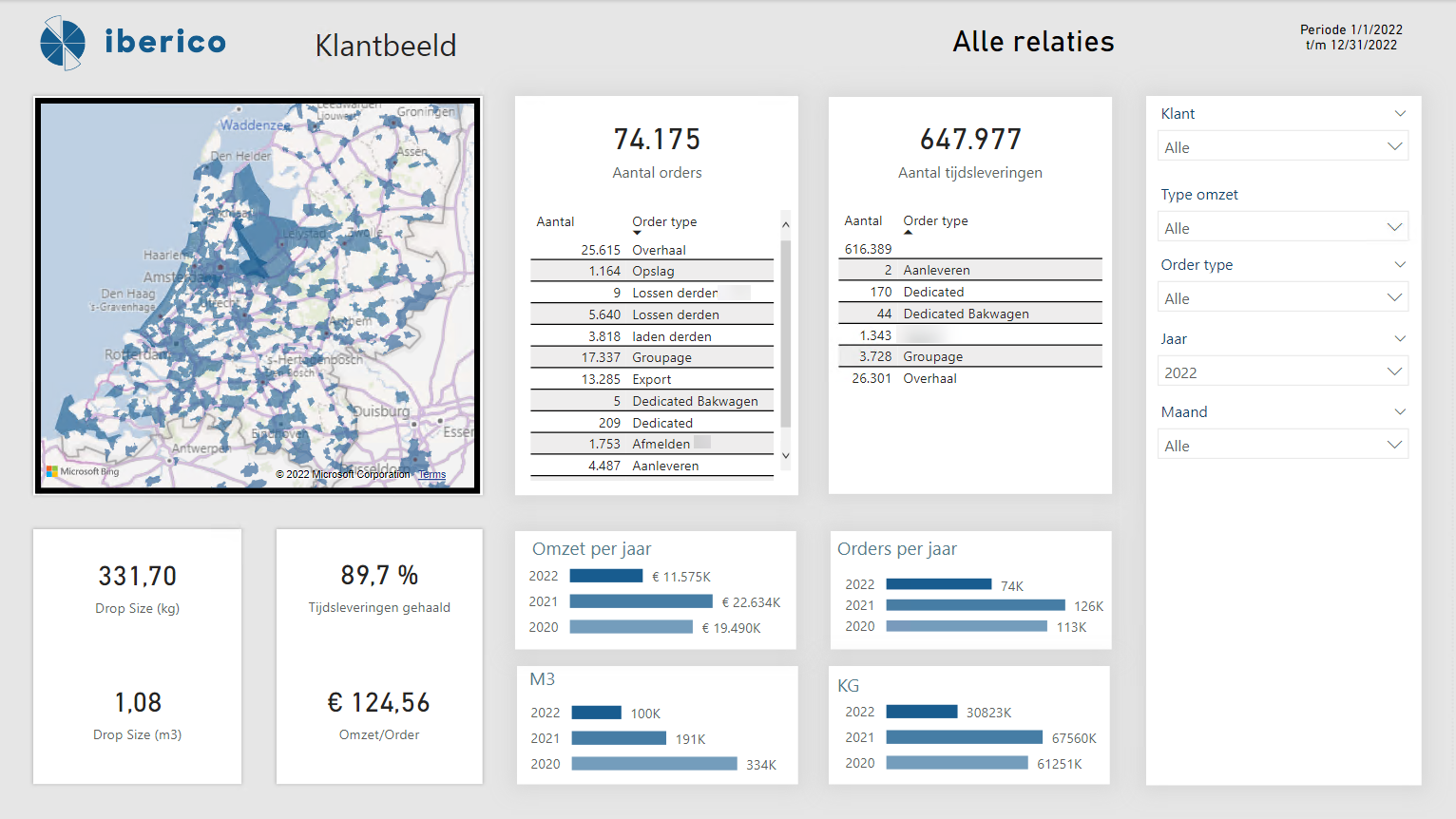This screenshot has width=1456, height=819.
Task: Select Groupage row with 3.728 tijdsleveringen
Action: click(x=970, y=356)
